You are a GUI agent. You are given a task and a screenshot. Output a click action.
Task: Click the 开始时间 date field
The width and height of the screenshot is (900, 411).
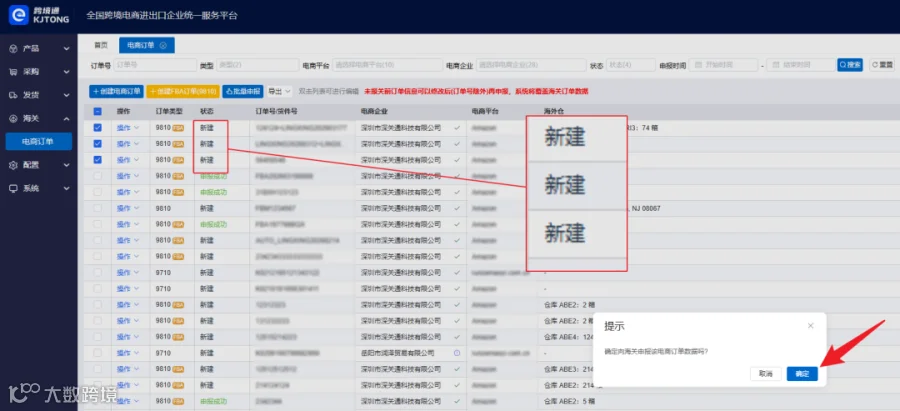click(724, 65)
